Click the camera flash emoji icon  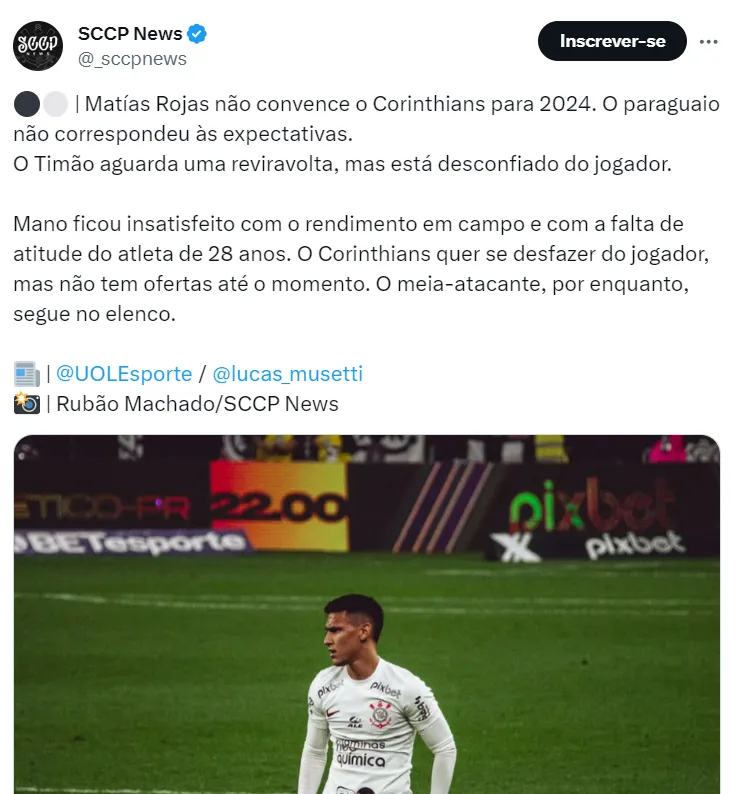(x=27, y=404)
